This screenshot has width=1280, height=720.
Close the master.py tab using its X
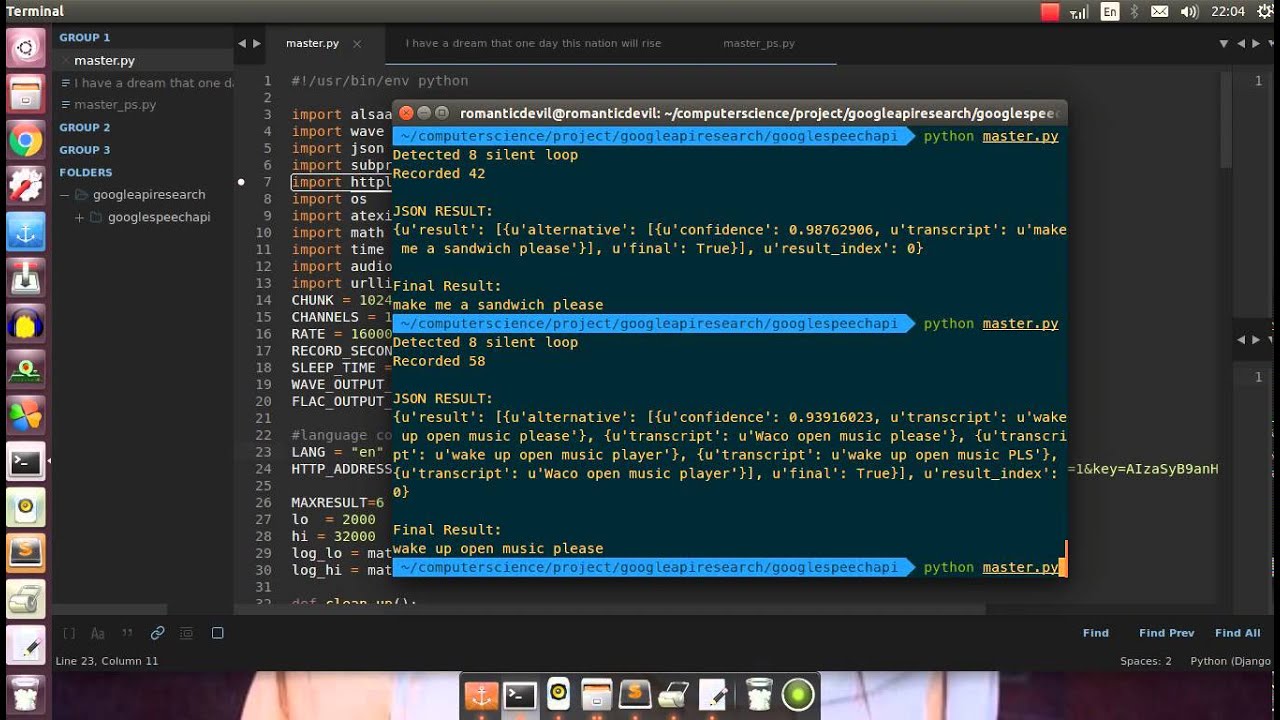coord(357,44)
